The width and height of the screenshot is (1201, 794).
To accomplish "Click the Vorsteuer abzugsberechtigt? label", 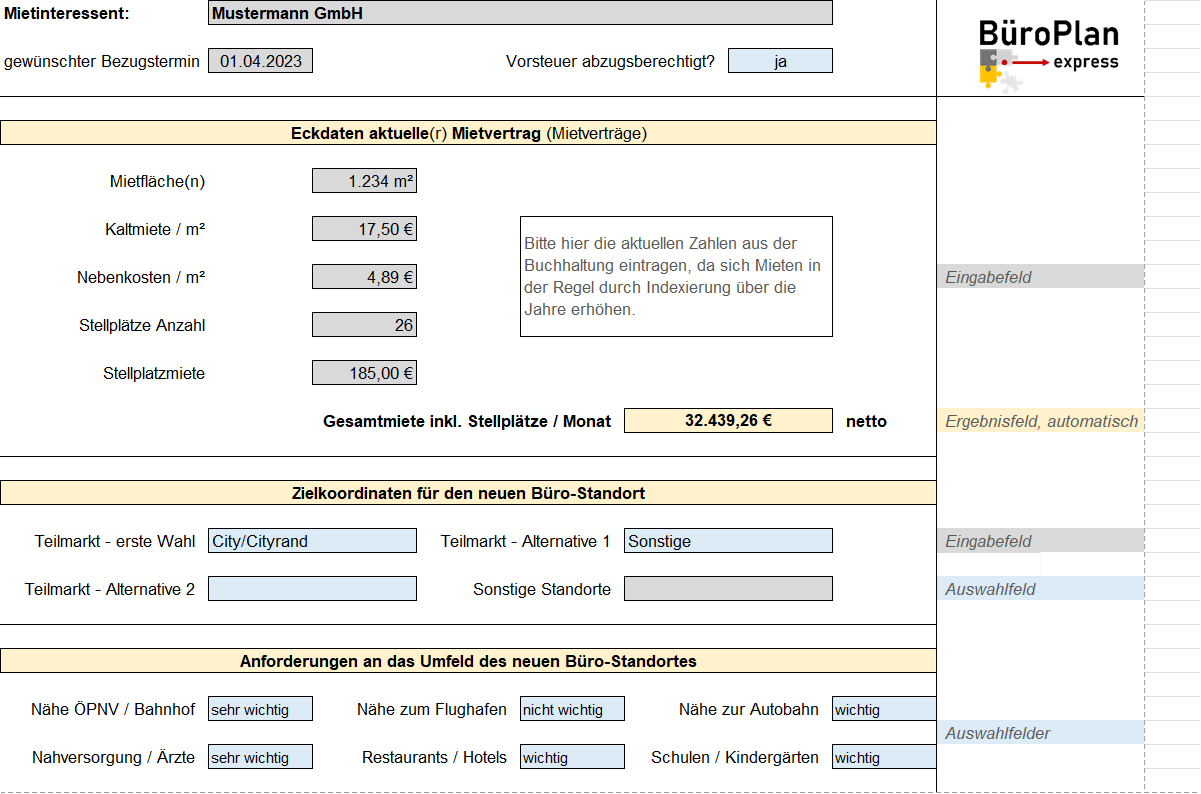I will (610, 62).
